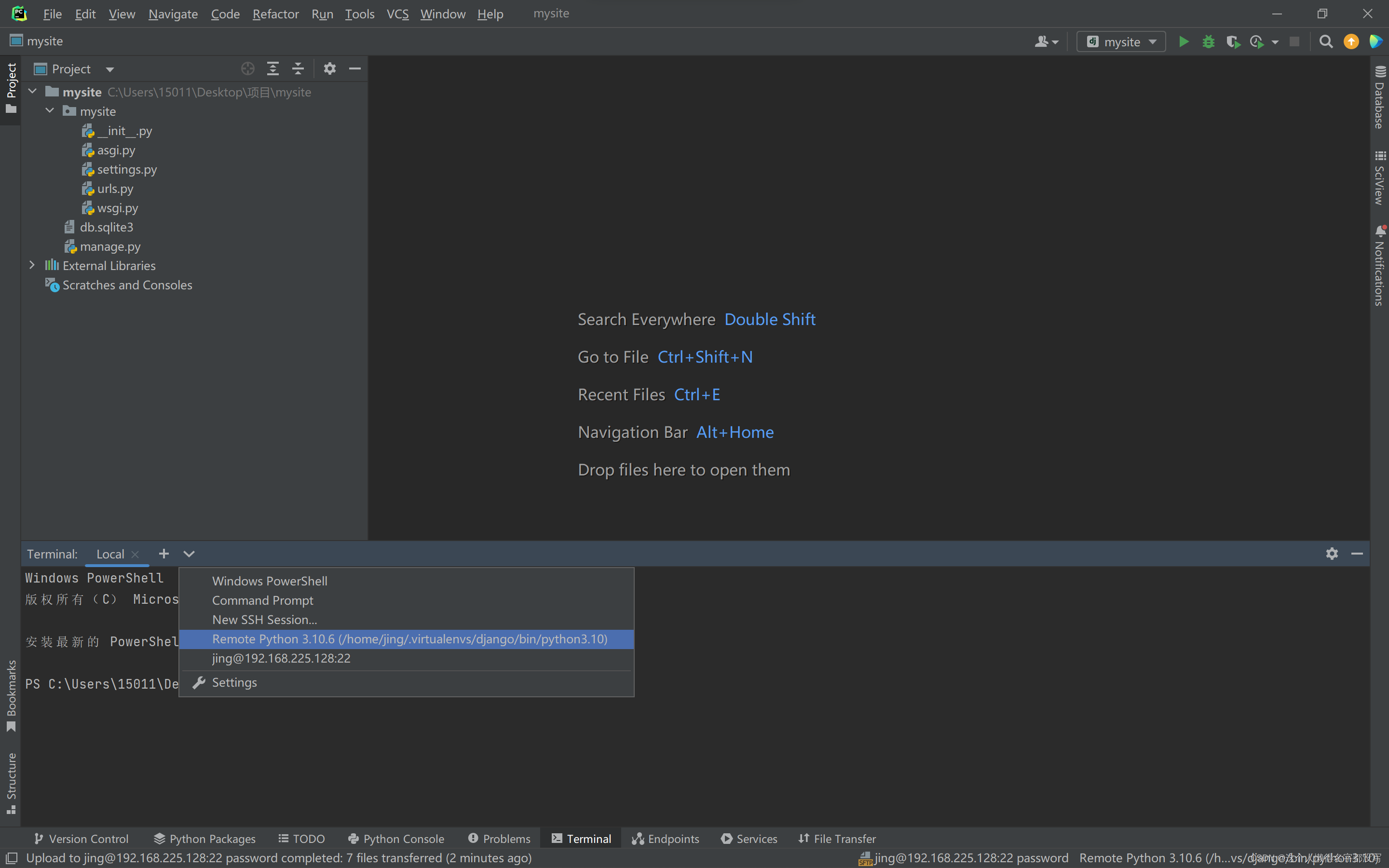Open Project panel gear options

coord(329,69)
